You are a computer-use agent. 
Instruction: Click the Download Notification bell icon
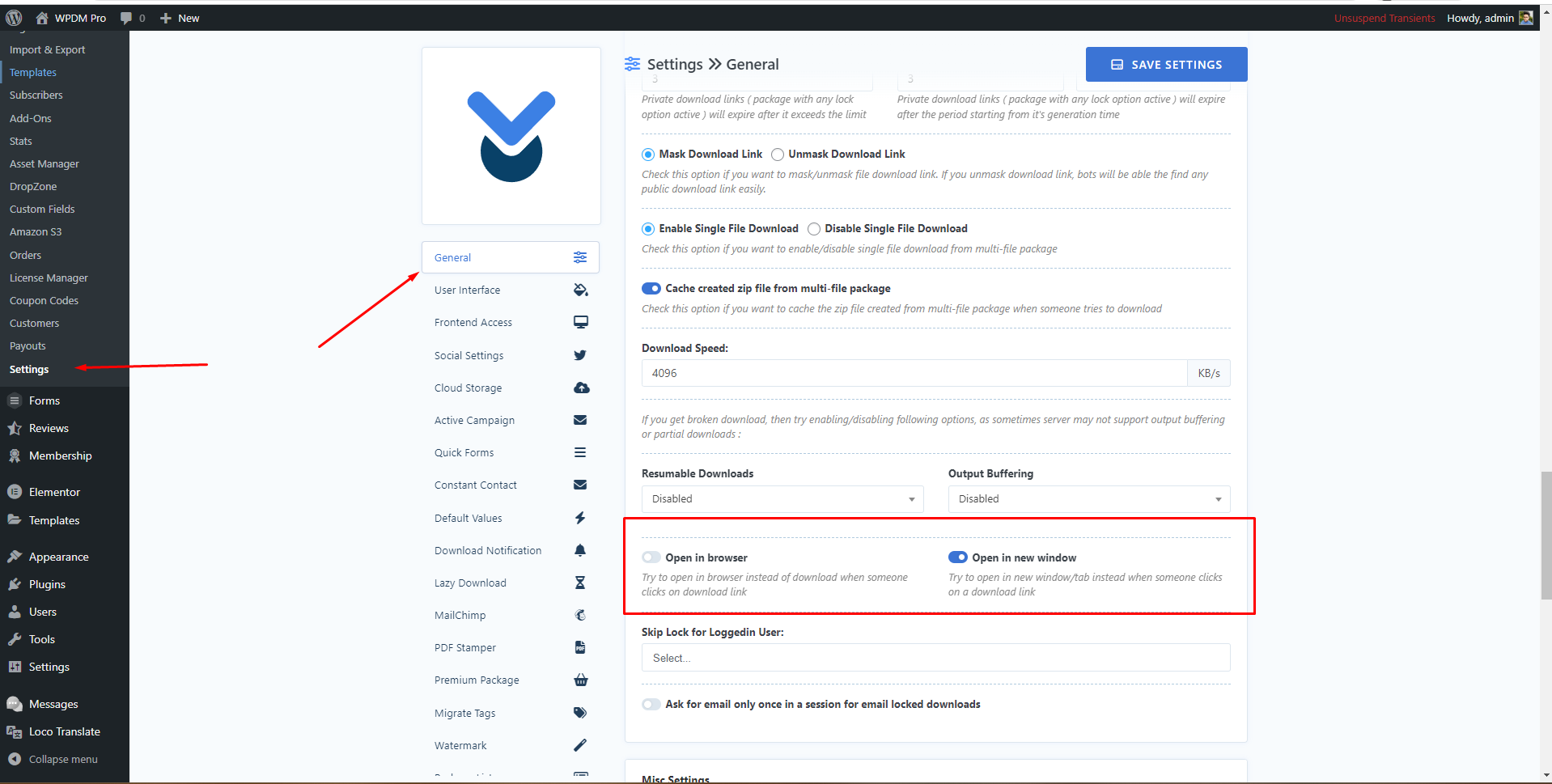tap(580, 550)
